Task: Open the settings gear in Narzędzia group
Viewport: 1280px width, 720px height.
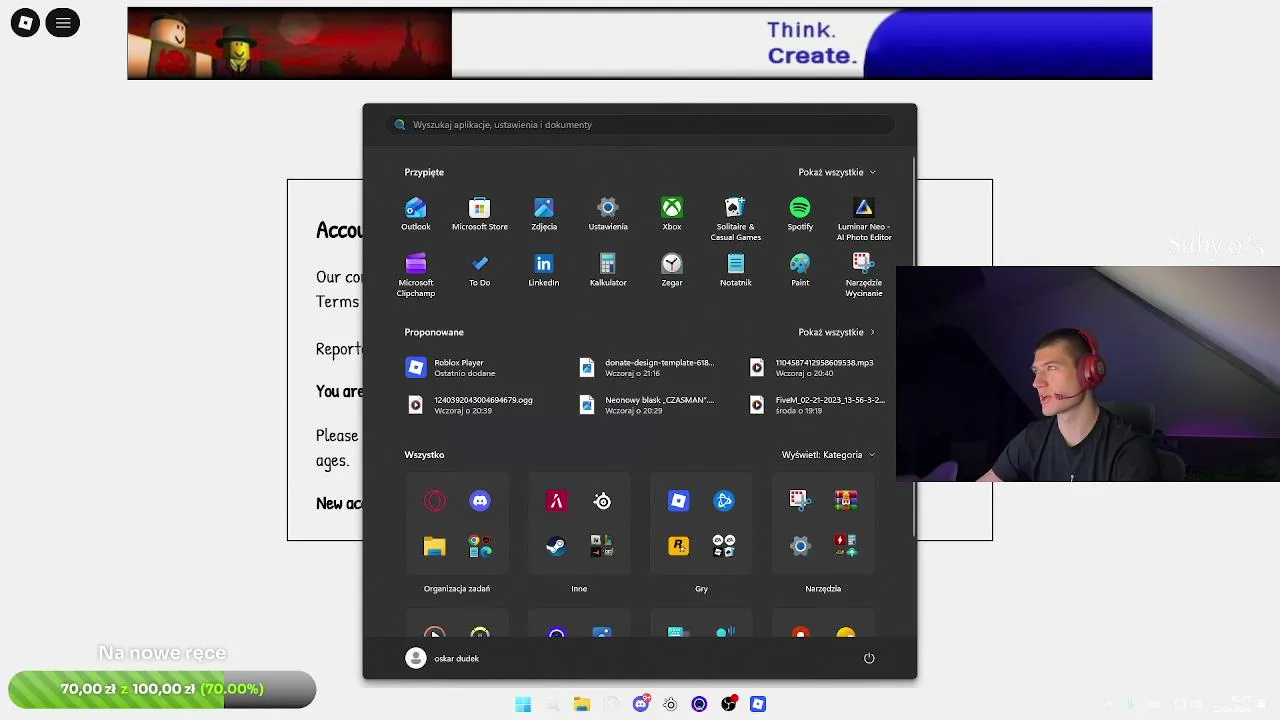Action: [800, 546]
